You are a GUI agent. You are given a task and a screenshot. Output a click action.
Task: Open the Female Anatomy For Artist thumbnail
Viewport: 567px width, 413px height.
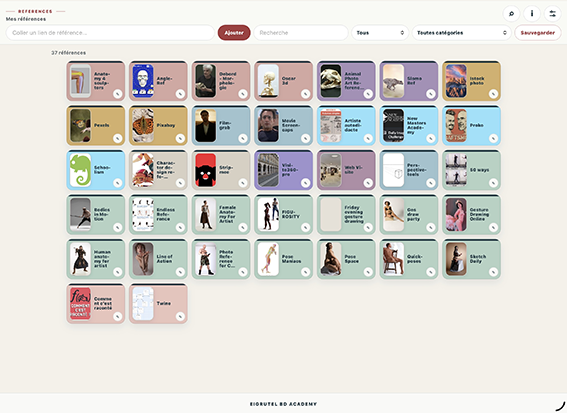(x=205, y=214)
